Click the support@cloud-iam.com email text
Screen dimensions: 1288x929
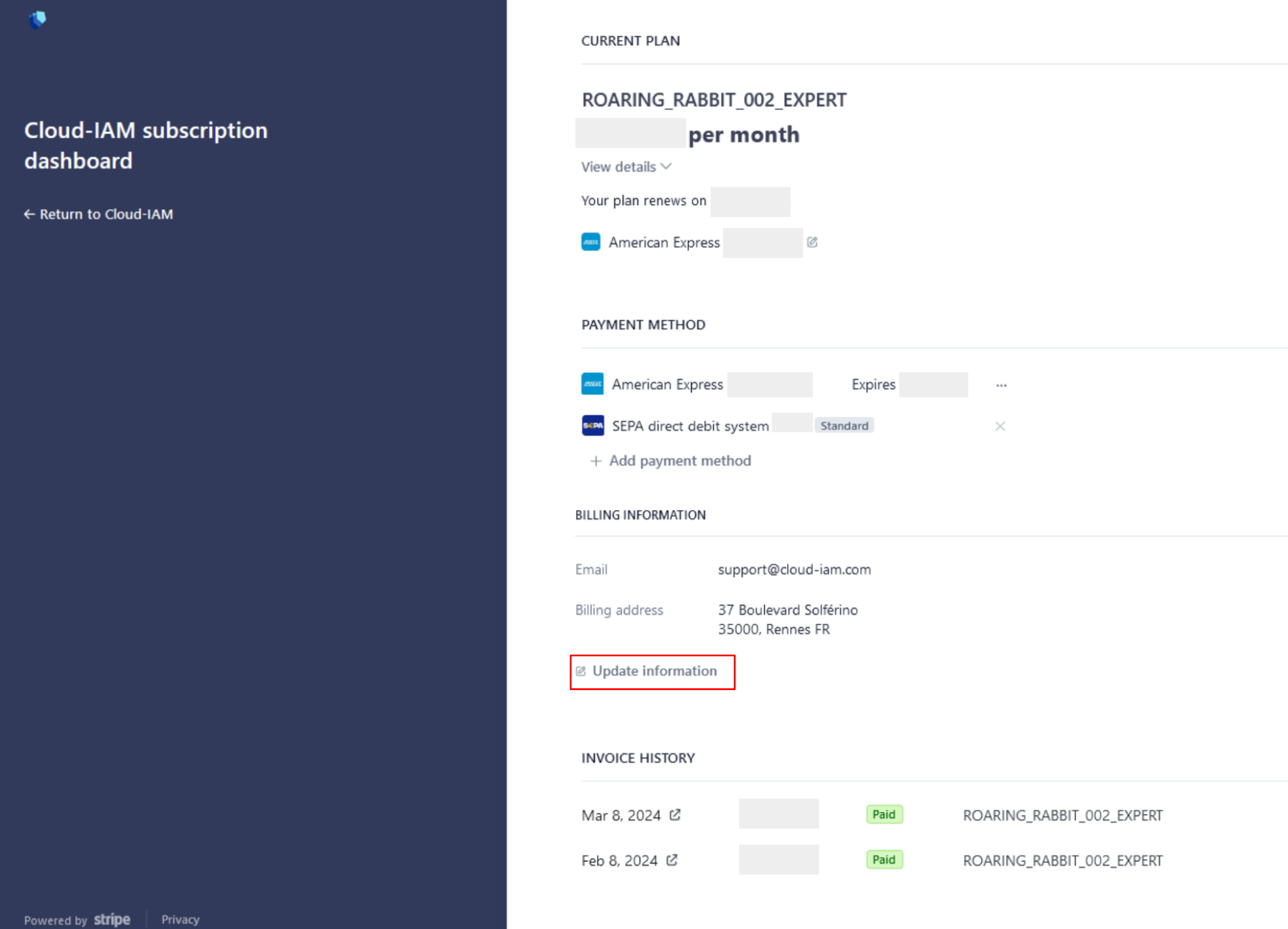tap(795, 570)
